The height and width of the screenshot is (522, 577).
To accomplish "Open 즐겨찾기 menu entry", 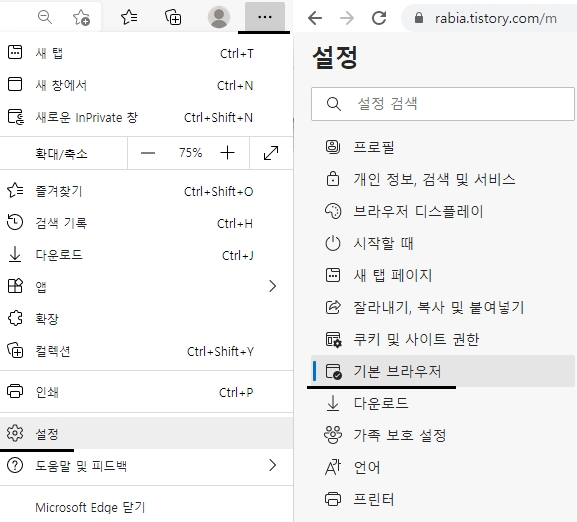I will [x=146, y=191].
